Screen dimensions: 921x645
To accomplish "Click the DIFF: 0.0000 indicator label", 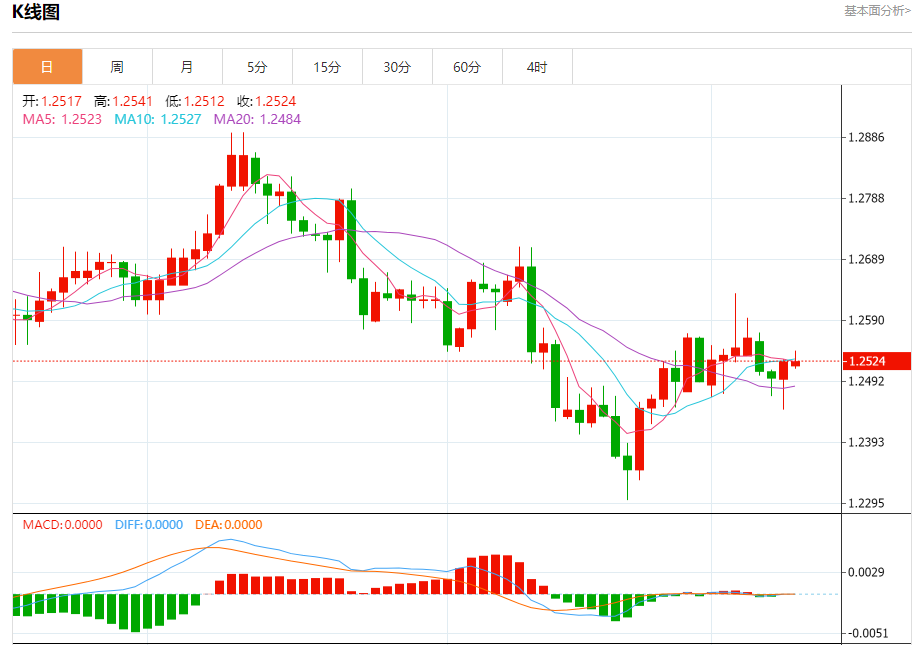I will point(149,525).
